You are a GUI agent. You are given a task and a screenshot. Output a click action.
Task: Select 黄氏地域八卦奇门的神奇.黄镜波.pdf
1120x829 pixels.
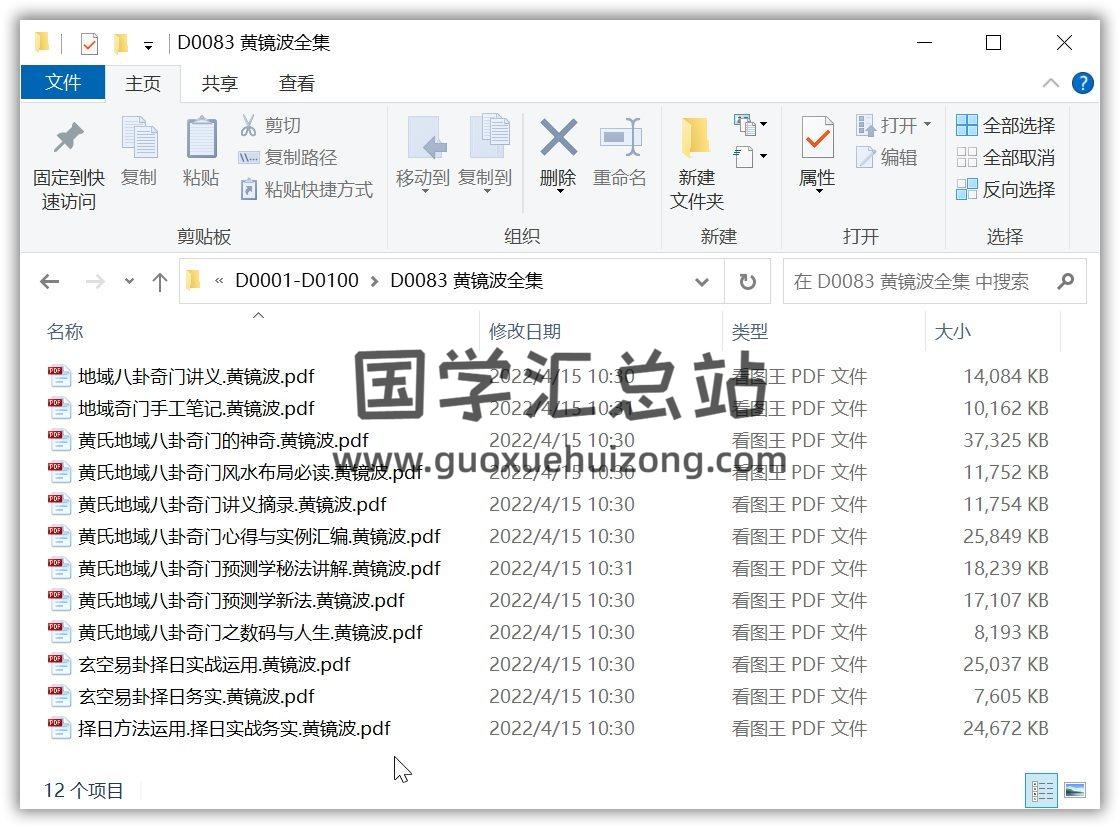coord(224,441)
